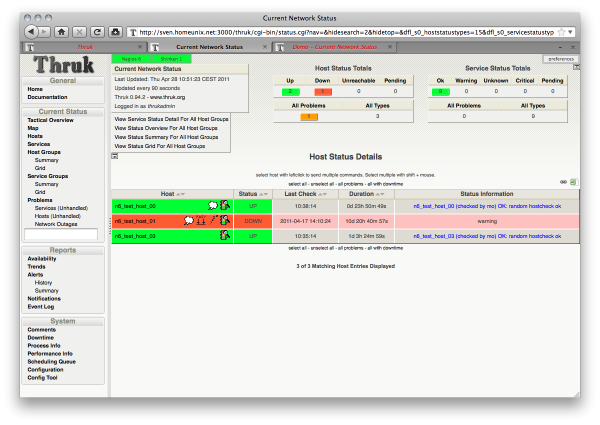This screenshot has height=425, width=600.
Task: Open Tactical Overview in sidebar menu
Action: [50, 120]
